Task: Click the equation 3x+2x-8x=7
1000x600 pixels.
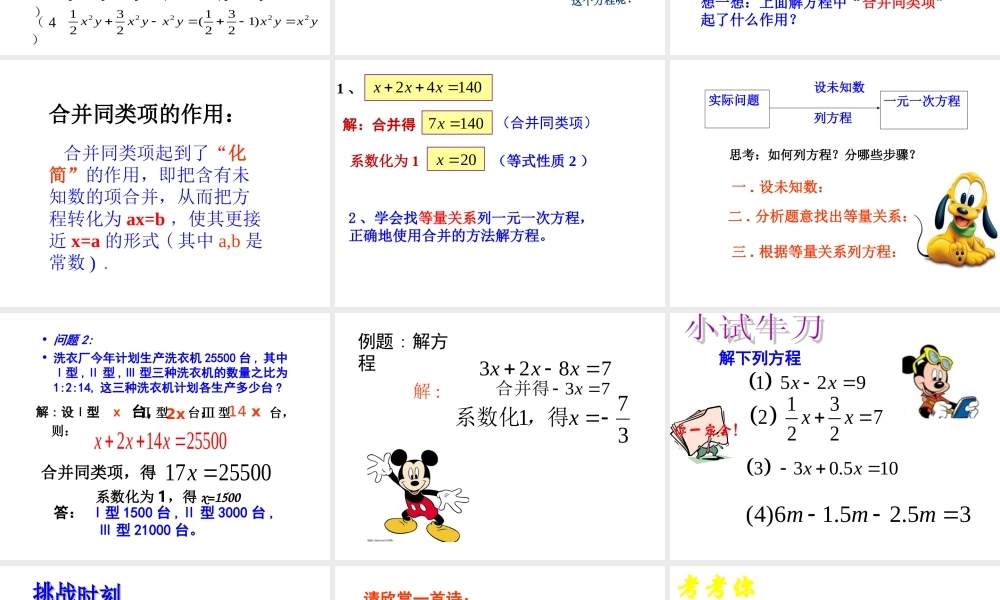Action: [x=545, y=369]
